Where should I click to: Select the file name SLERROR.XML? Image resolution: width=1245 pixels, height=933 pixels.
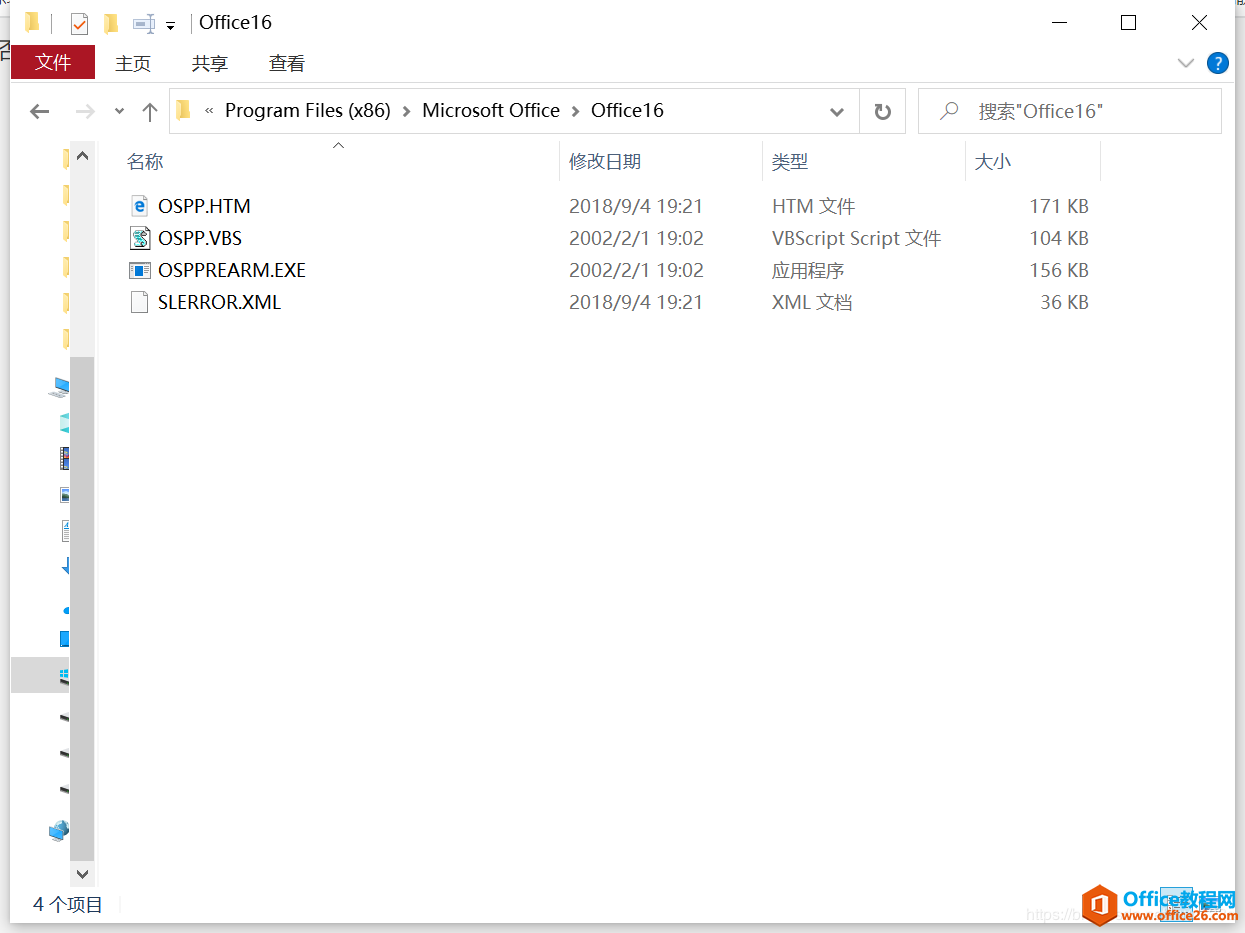219,302
